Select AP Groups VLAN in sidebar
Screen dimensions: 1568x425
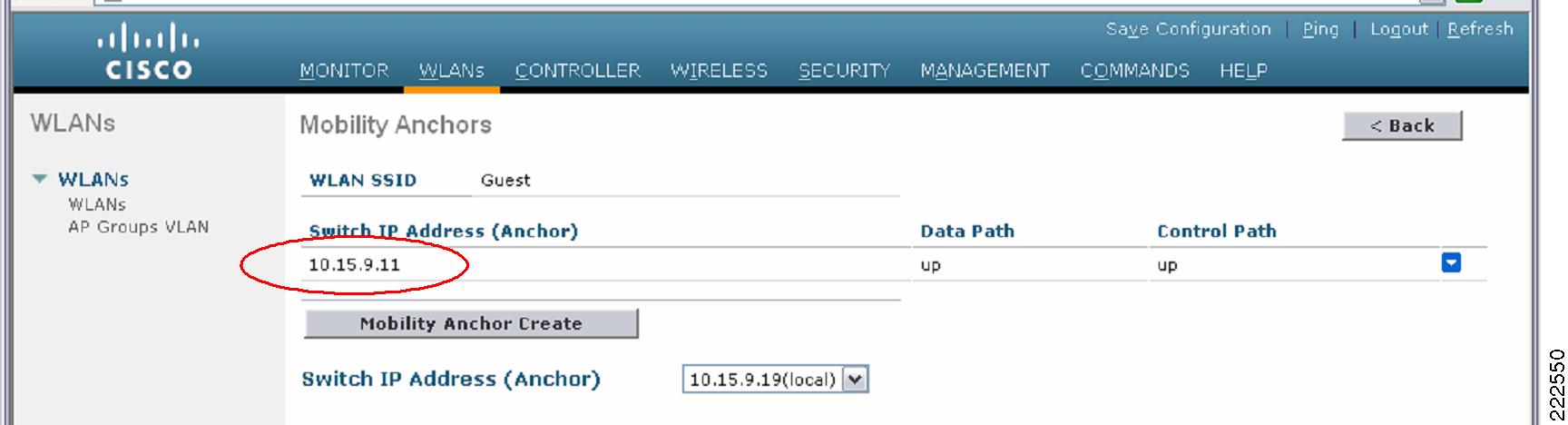[x=138, y=227]
